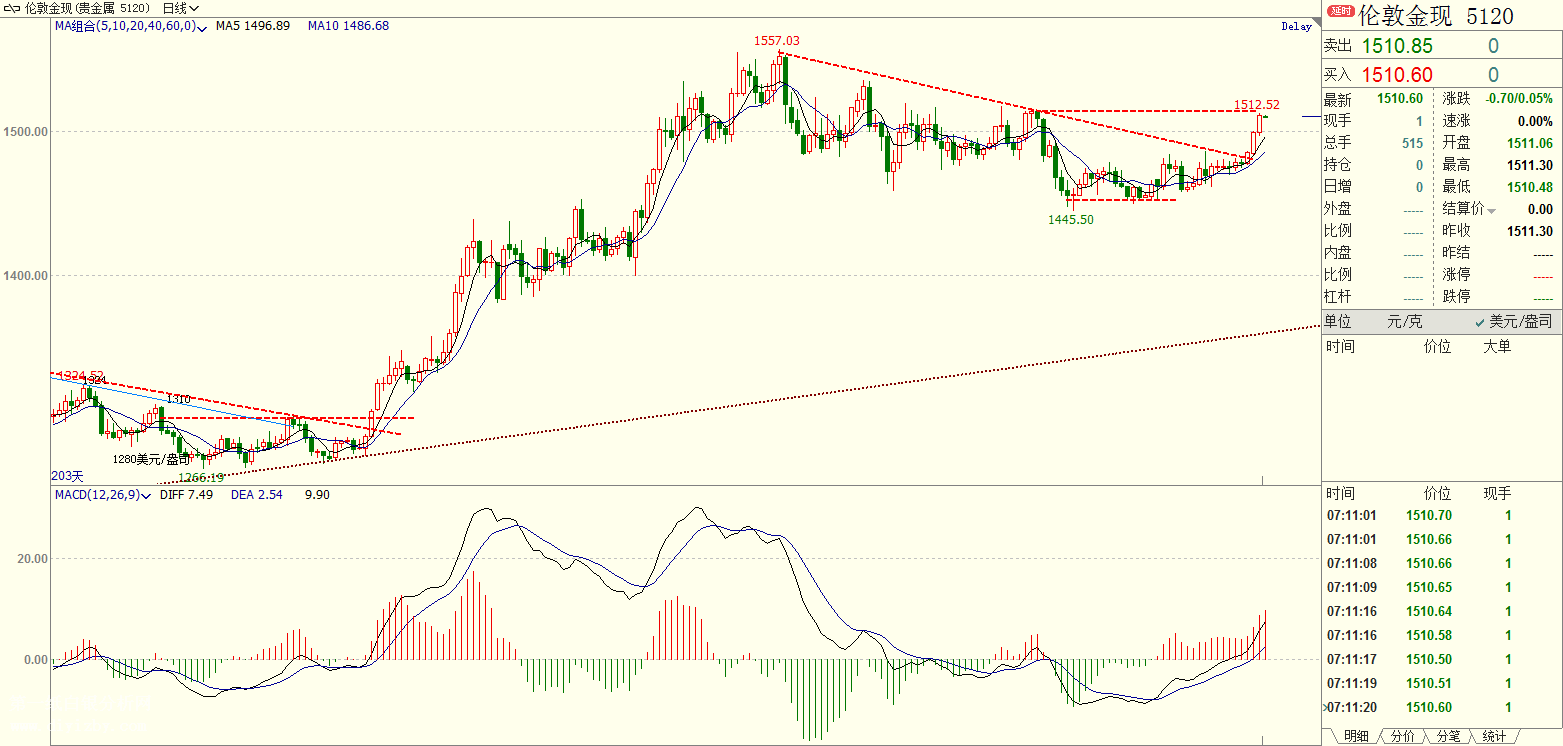Click the 买入 buy price 1510.60

[1396, 75]
